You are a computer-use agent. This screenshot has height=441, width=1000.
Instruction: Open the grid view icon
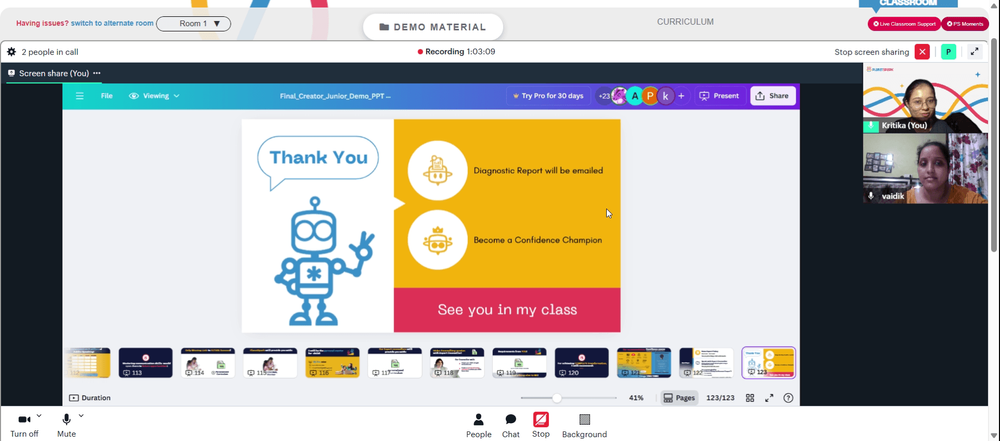click(x=750, y=398)
